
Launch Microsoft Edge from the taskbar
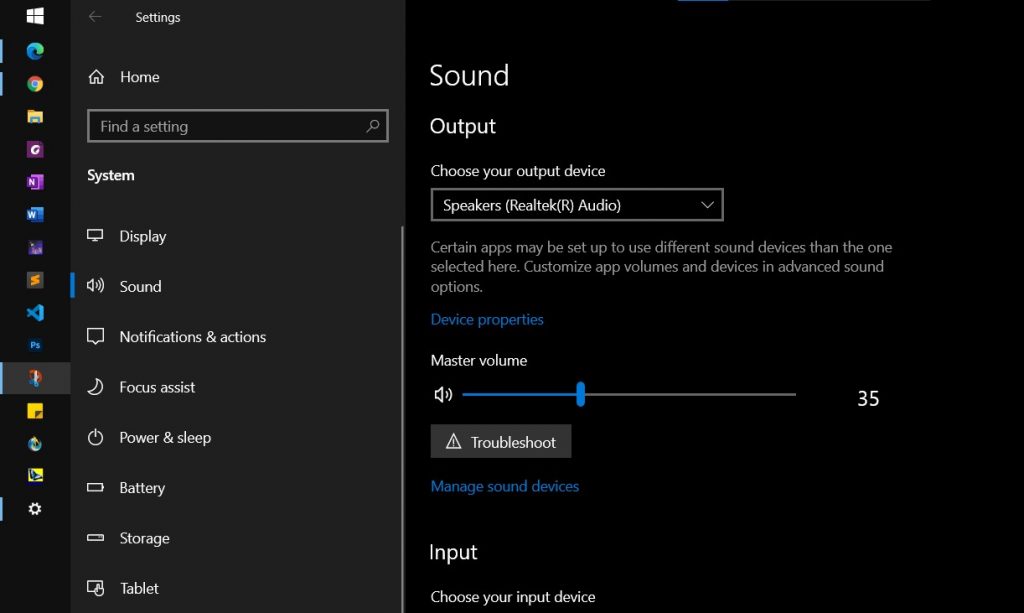click(35, 51)
